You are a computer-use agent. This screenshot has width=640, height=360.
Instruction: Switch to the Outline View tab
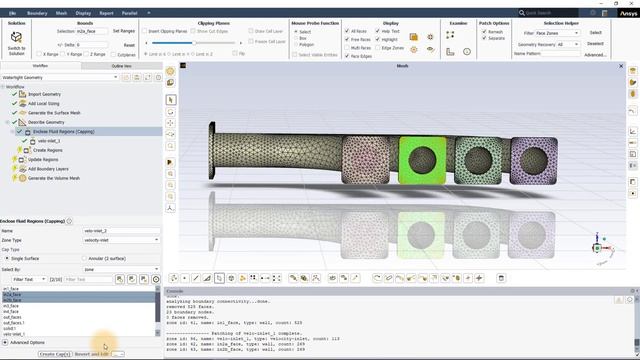pyautogui.click(x=122, y=66)
